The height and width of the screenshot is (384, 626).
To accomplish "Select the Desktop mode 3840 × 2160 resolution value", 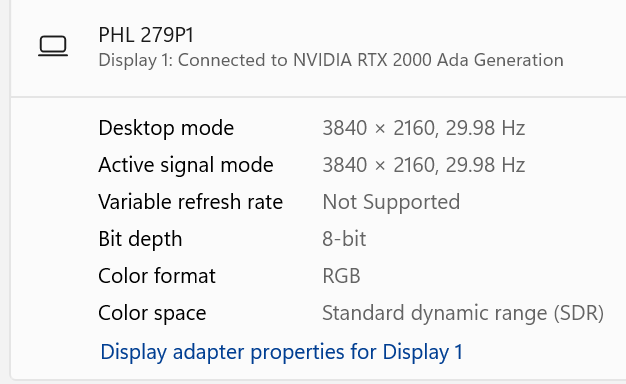I will click(x=380, y=128).
